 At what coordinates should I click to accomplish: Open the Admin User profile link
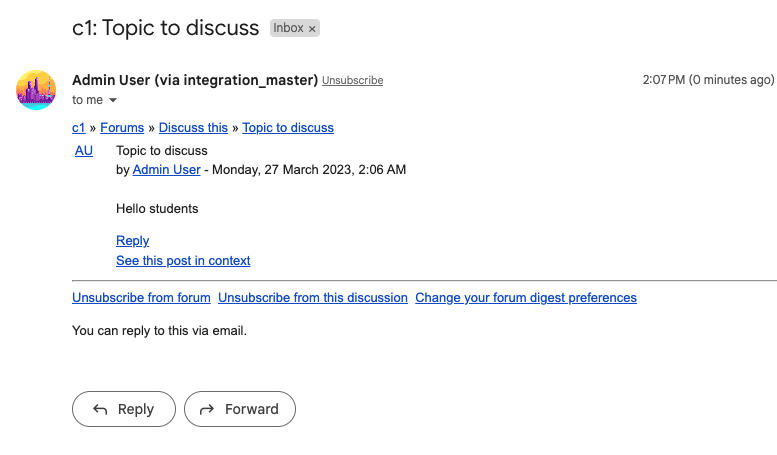point(166,170)
